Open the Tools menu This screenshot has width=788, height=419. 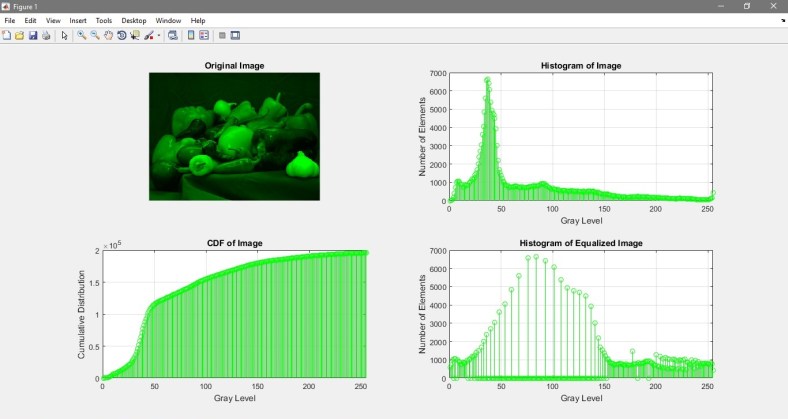[104, 20]
